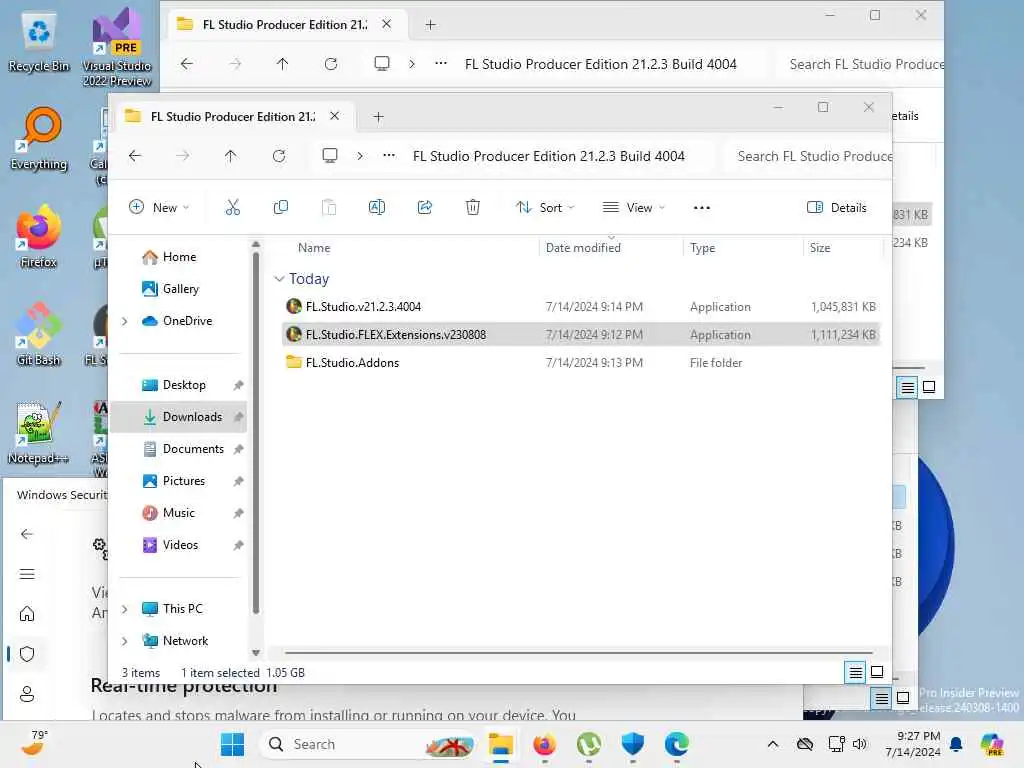Show hidden system tray icons
This screenshot has height=768, width=1024.
click(x=773, y=744)
